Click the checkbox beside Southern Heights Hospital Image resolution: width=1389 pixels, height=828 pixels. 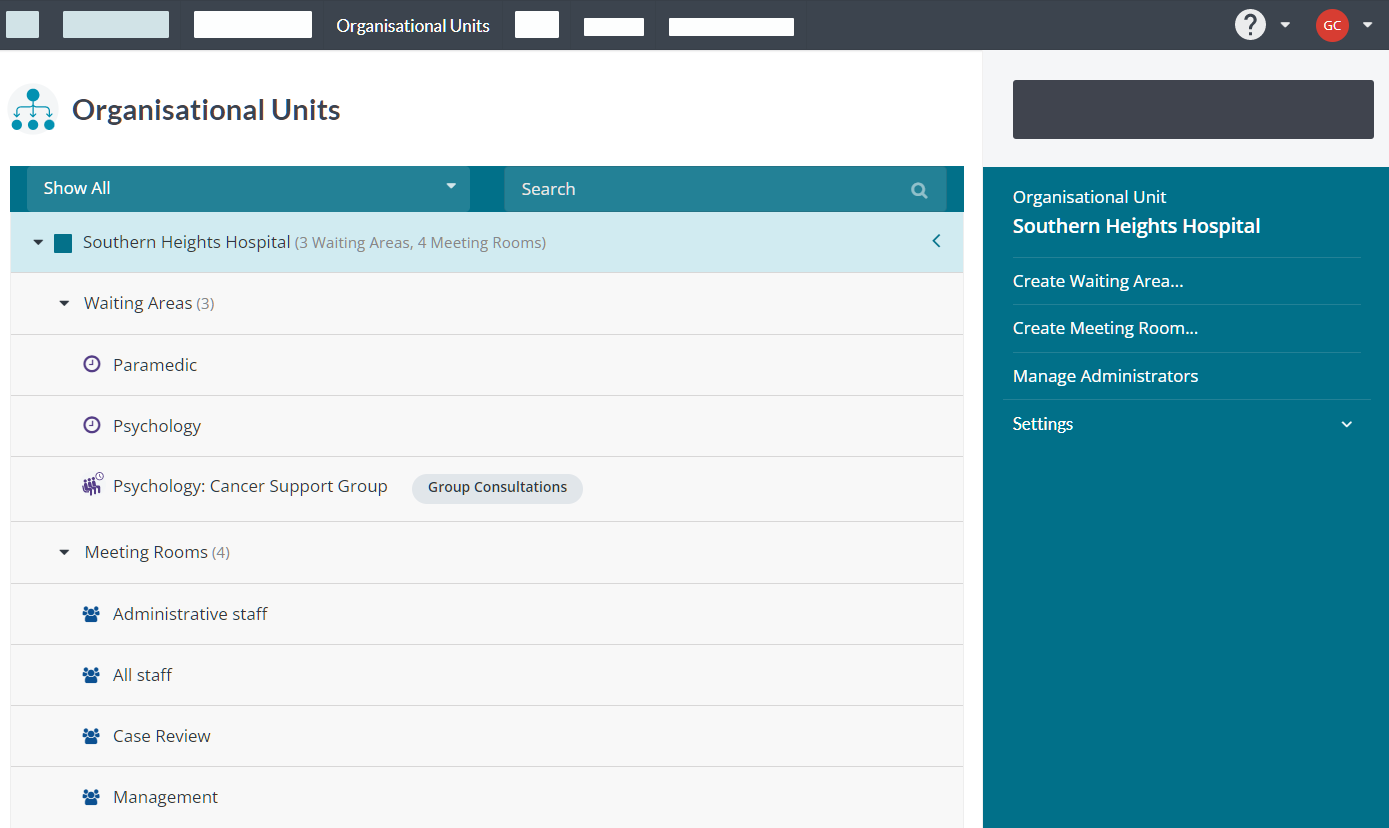click(x=62, y=242)
